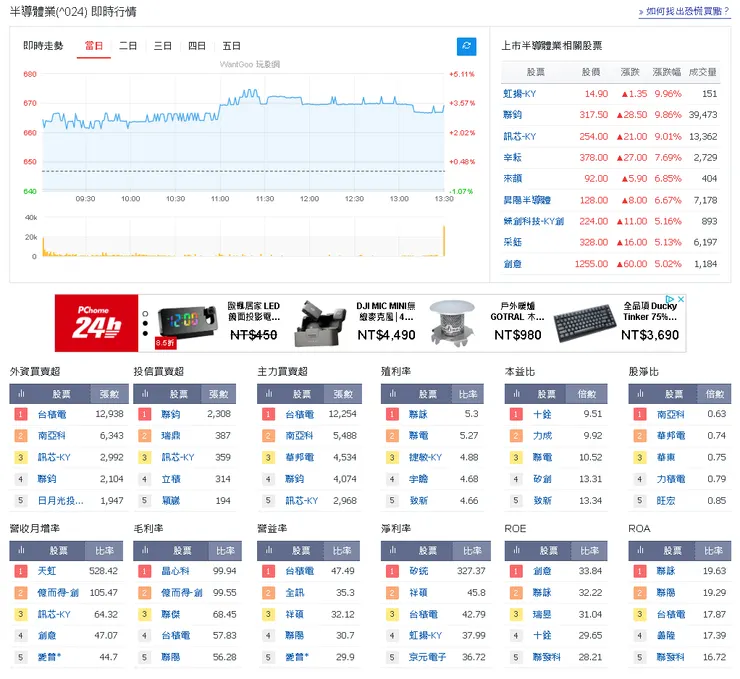Click the DJI MIC MINI product image in ad
Screen dimensions: 740x679
click(x=320, y=323)
